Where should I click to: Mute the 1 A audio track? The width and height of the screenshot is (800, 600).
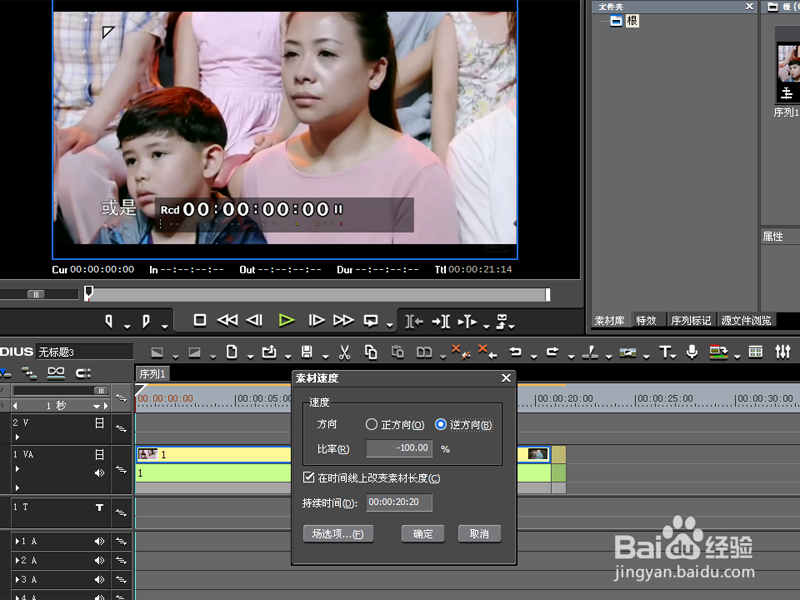(x=99, y=541)
